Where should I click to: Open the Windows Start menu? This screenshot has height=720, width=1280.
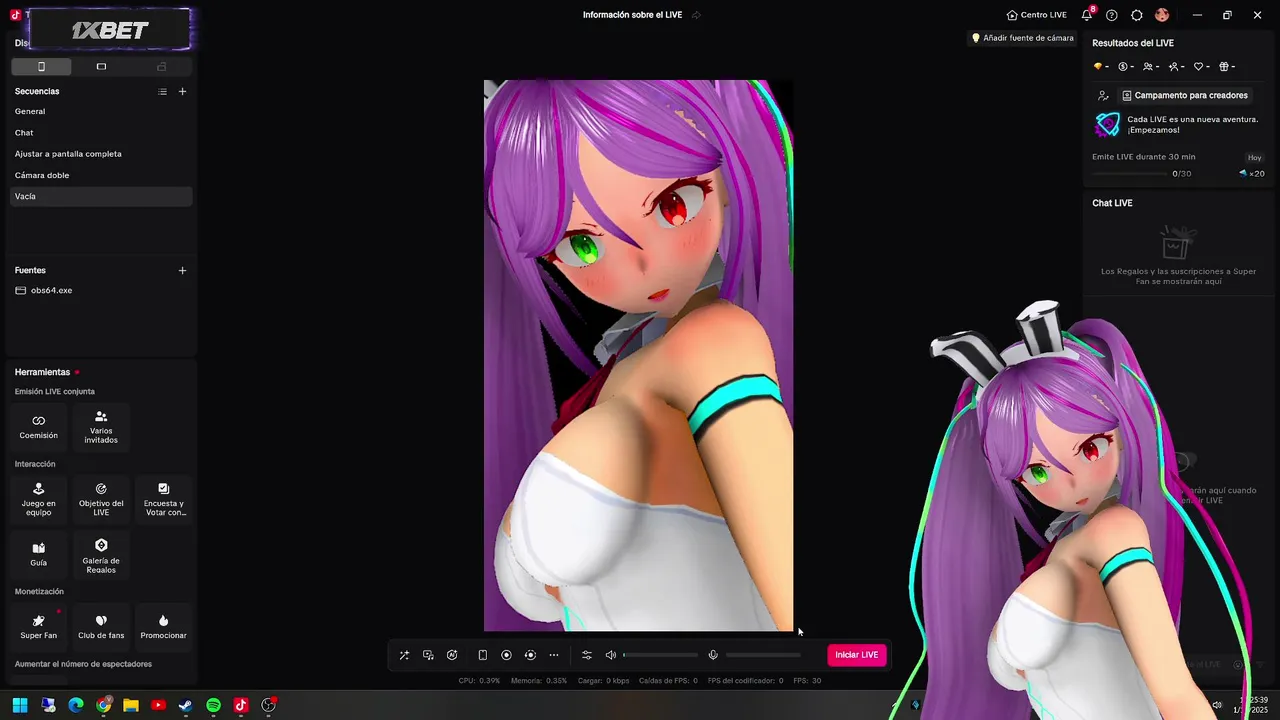point(20,705)
